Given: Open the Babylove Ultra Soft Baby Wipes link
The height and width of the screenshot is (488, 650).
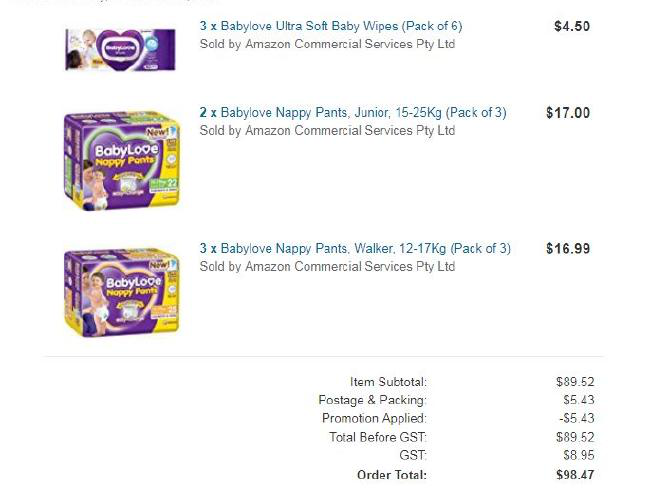Looking at the screenshot, I should coord(331,26).
